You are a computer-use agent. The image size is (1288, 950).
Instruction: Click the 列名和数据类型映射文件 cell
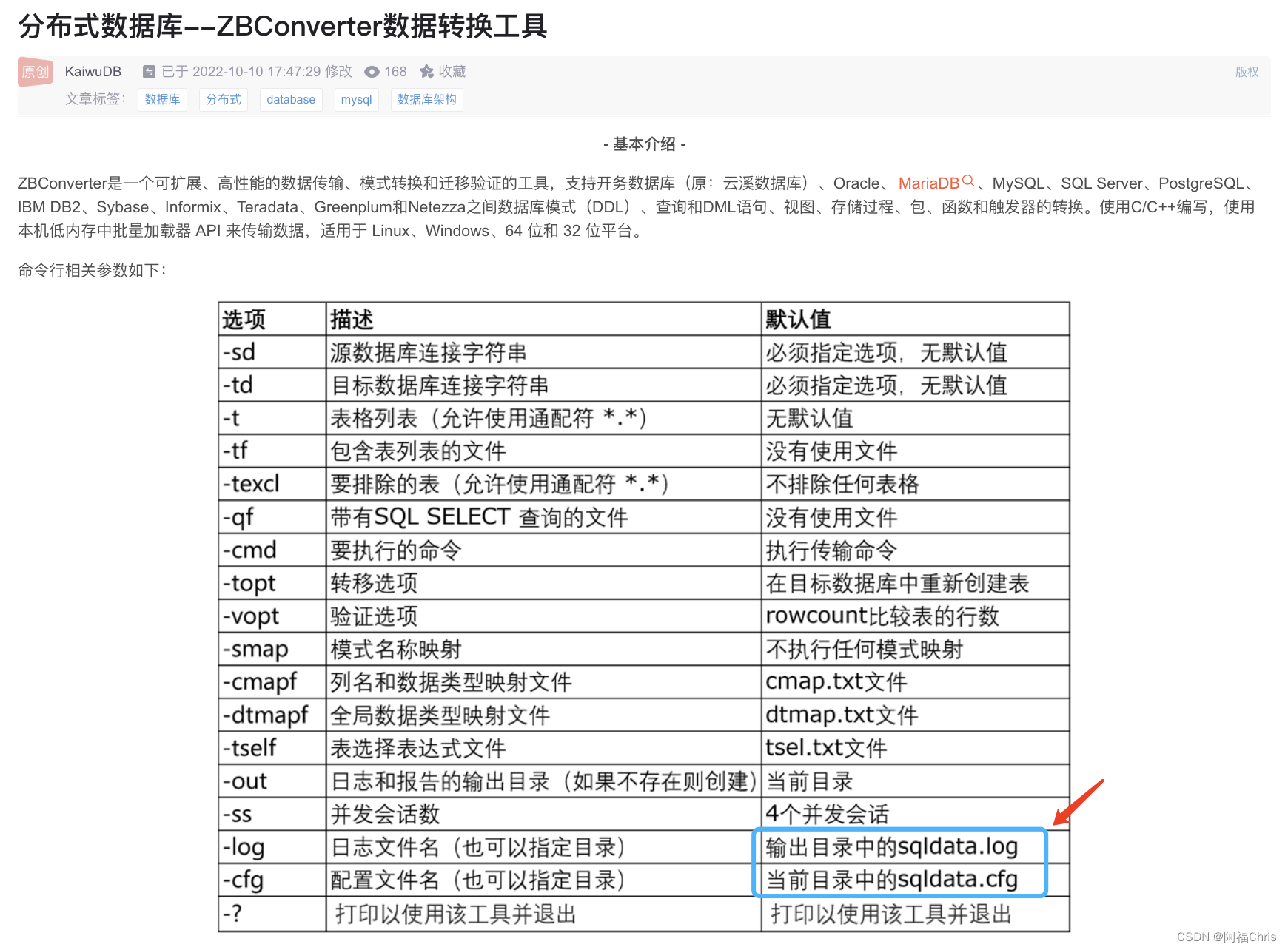pos(544,681)
